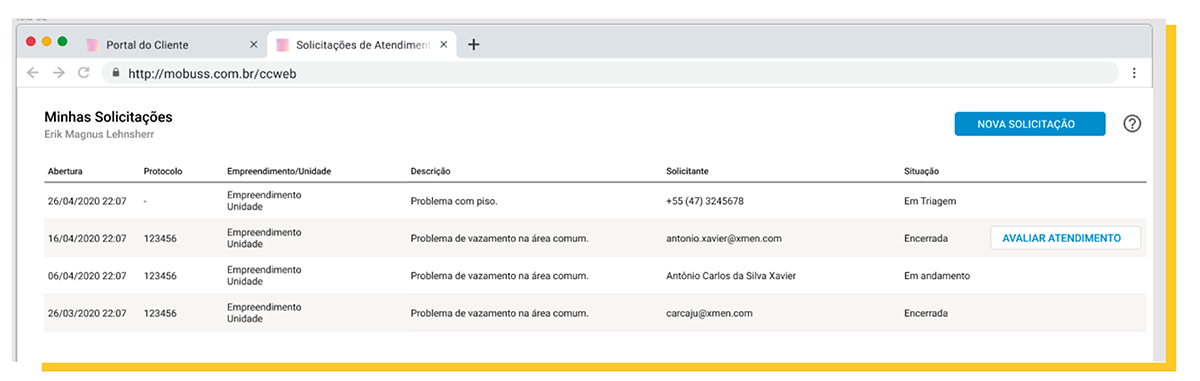Viewport: 1200px width, 381px height.
Task: Select the row dated 26/04/2020 22:07
Action: pos(595,201)
